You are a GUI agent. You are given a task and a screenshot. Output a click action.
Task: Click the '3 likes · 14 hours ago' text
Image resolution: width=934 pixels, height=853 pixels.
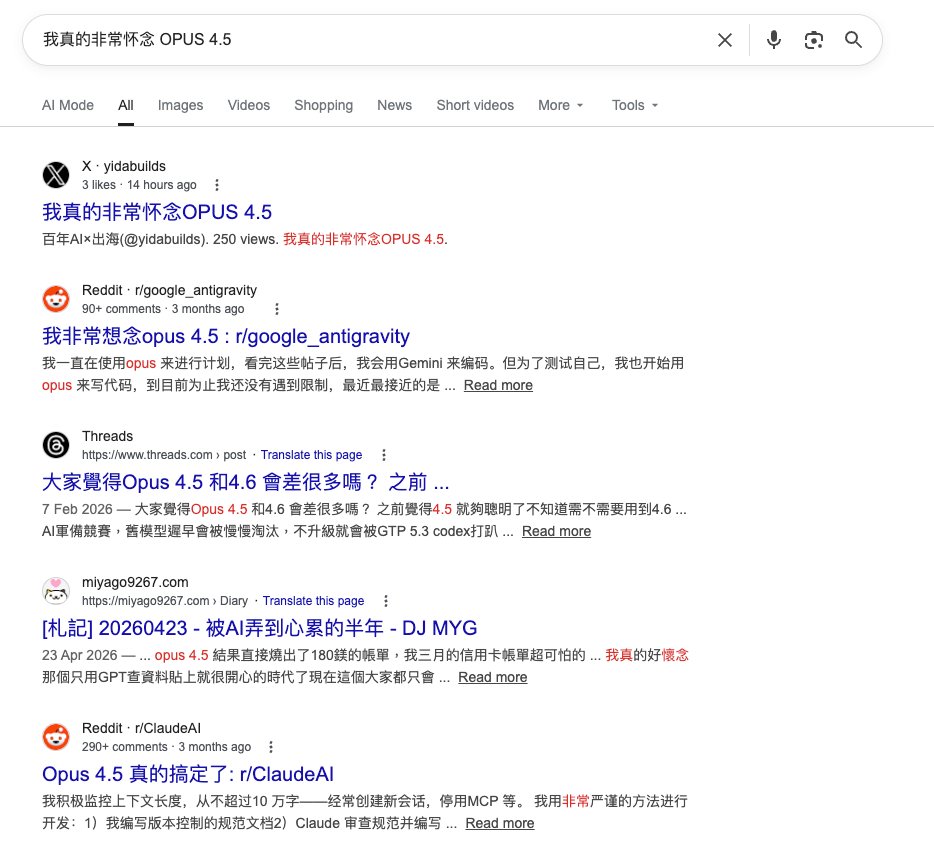click(139, 185)
